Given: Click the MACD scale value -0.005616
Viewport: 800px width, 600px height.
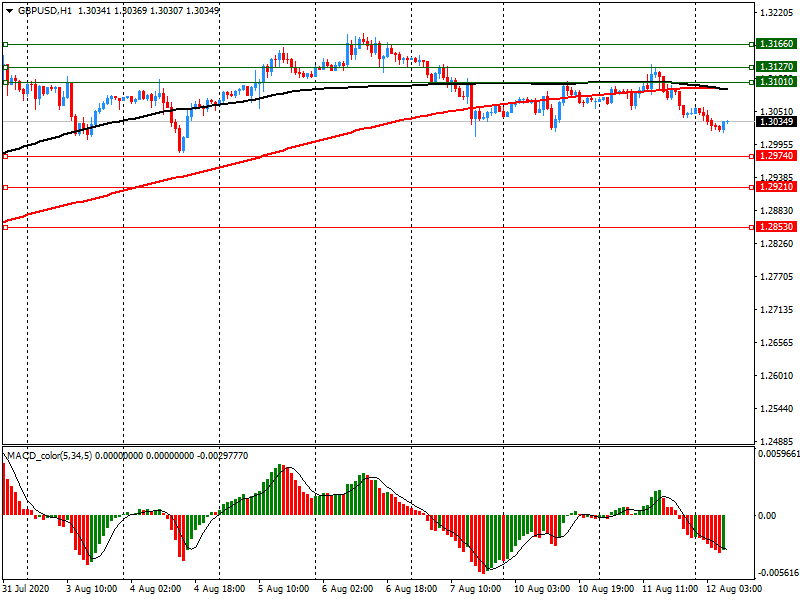Looking at the screenshot, I should pos(778,573).
